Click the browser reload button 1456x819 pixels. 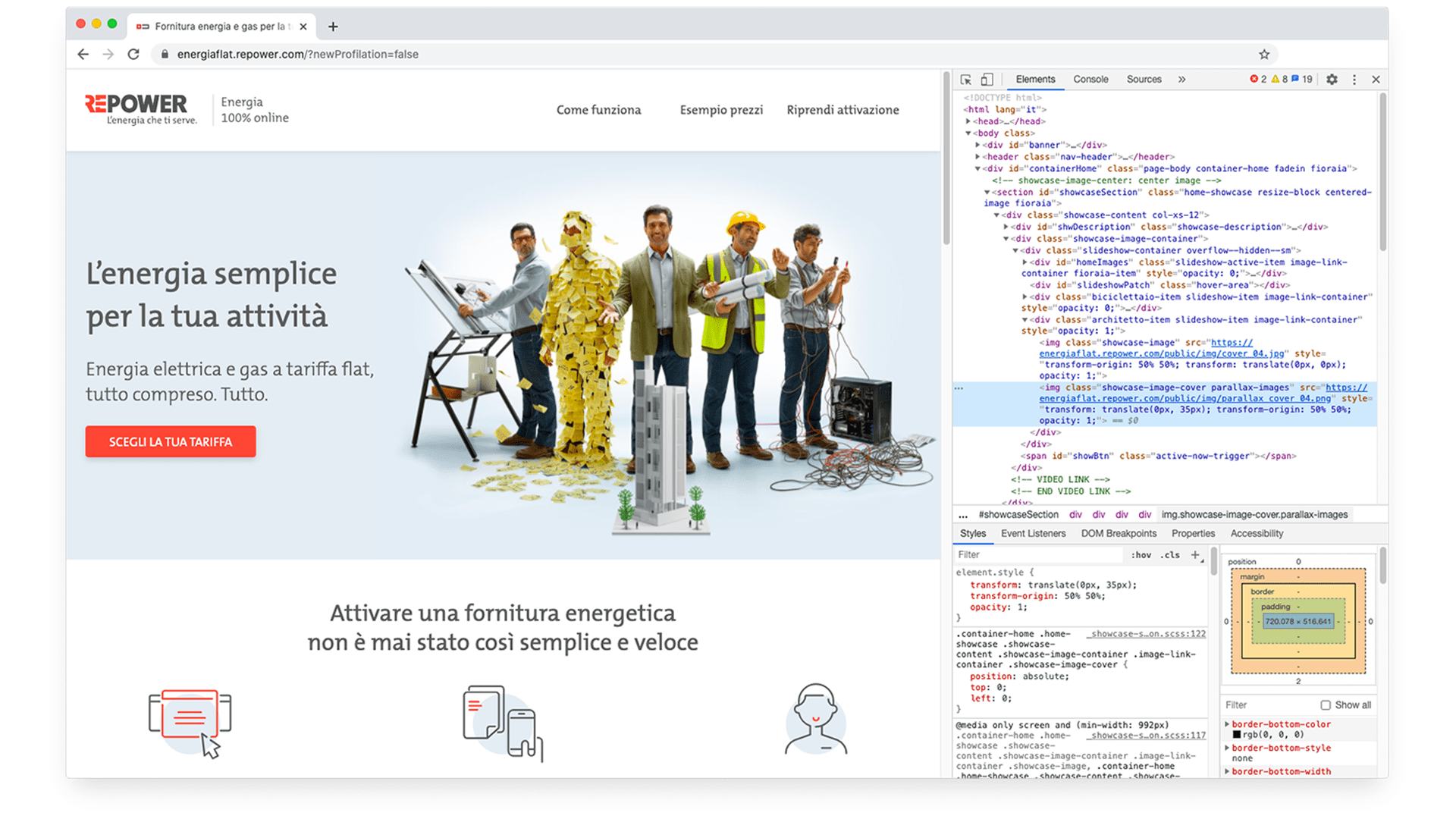click(x=133, y=55)
